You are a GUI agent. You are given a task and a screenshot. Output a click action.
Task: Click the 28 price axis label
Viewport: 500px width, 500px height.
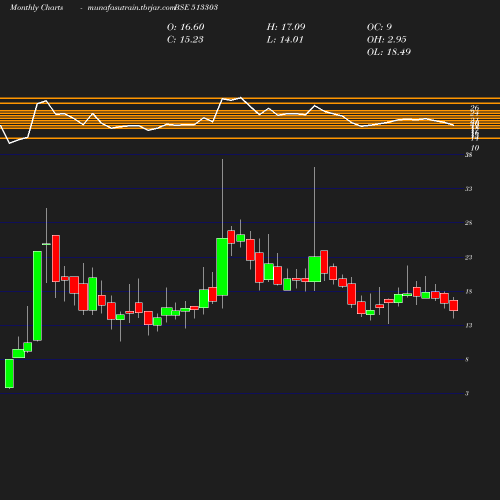[x=469, y=223]
